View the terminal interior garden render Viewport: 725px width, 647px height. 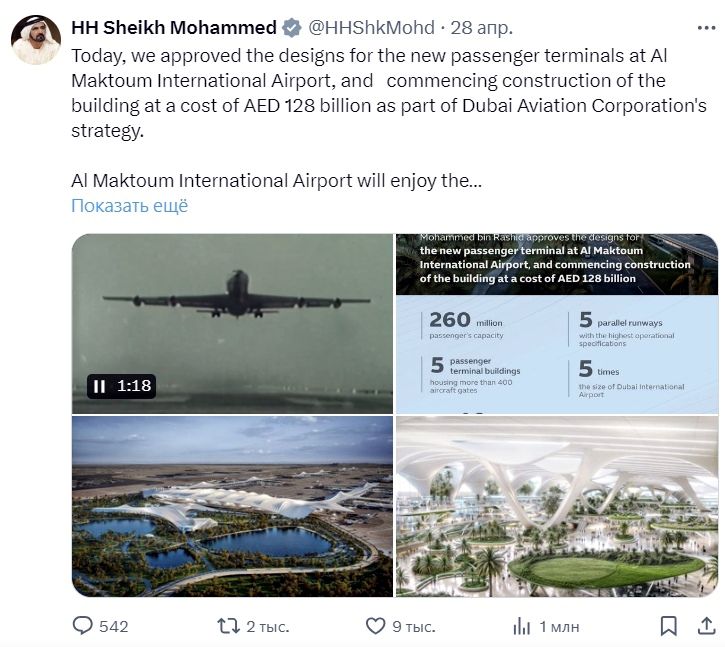(556, 506)
